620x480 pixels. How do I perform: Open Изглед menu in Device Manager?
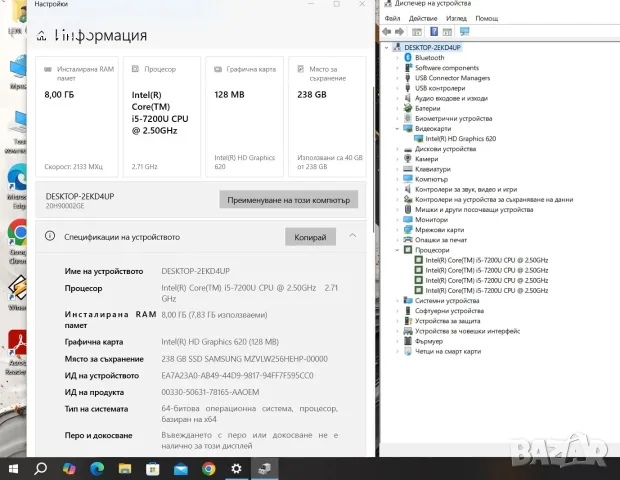click(456, 18)
